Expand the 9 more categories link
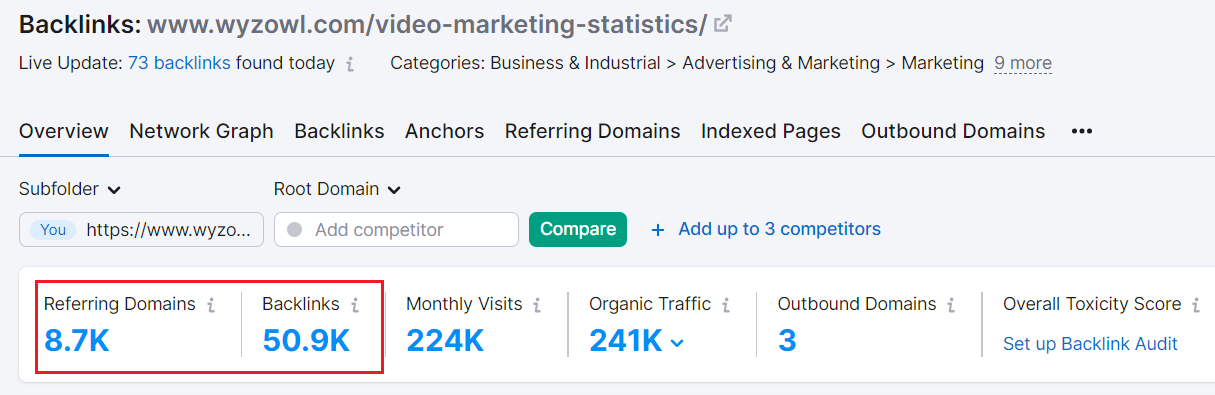This screenshot has width=1215, height=395. coord(1023,64)
